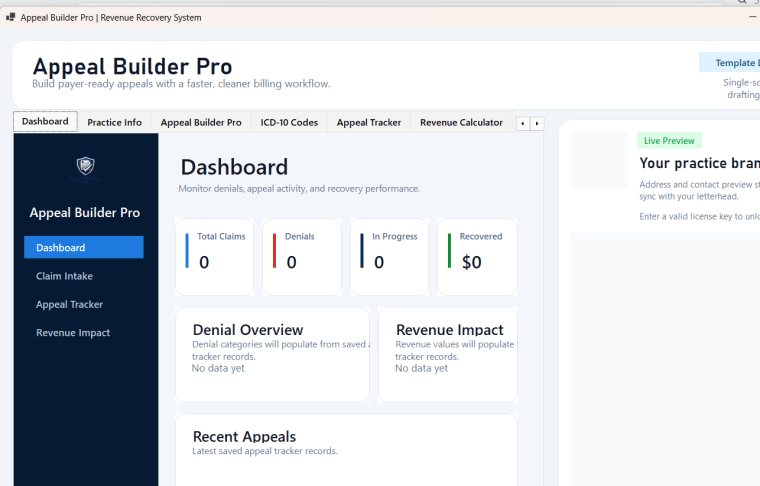Click the Recent Appeals heading
The height and width of the screenshot is (486, 760).
point(244,437)
